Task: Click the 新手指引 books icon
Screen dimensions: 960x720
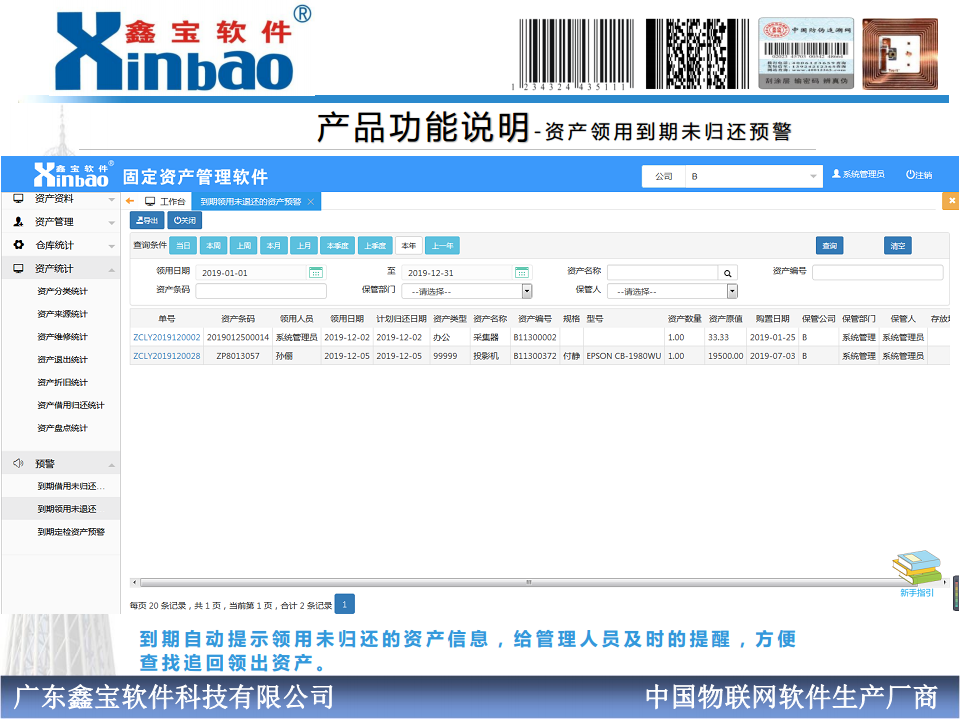Action: click(x=917, y=568)
